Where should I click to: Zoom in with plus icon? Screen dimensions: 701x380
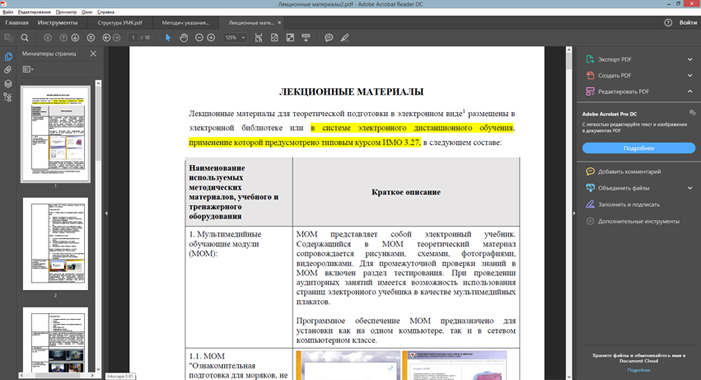point(211,38)
